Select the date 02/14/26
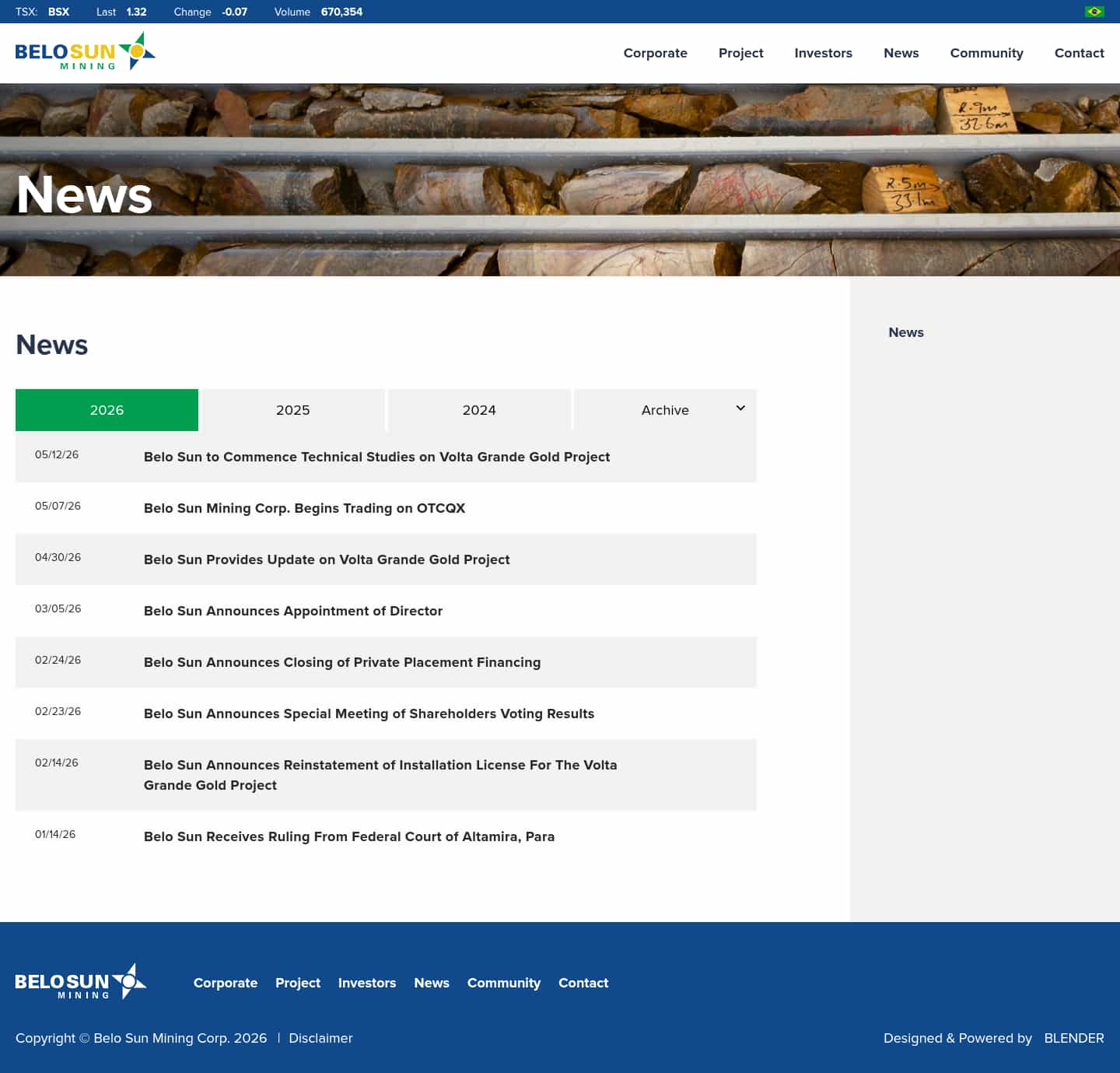 coord(57,763)
